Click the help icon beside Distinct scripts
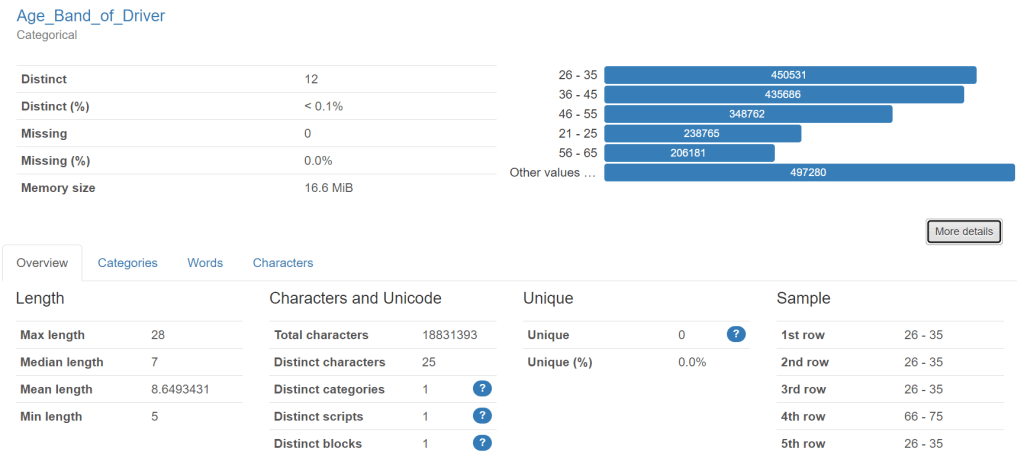1024x462 pixels. (x=482, y=416)
